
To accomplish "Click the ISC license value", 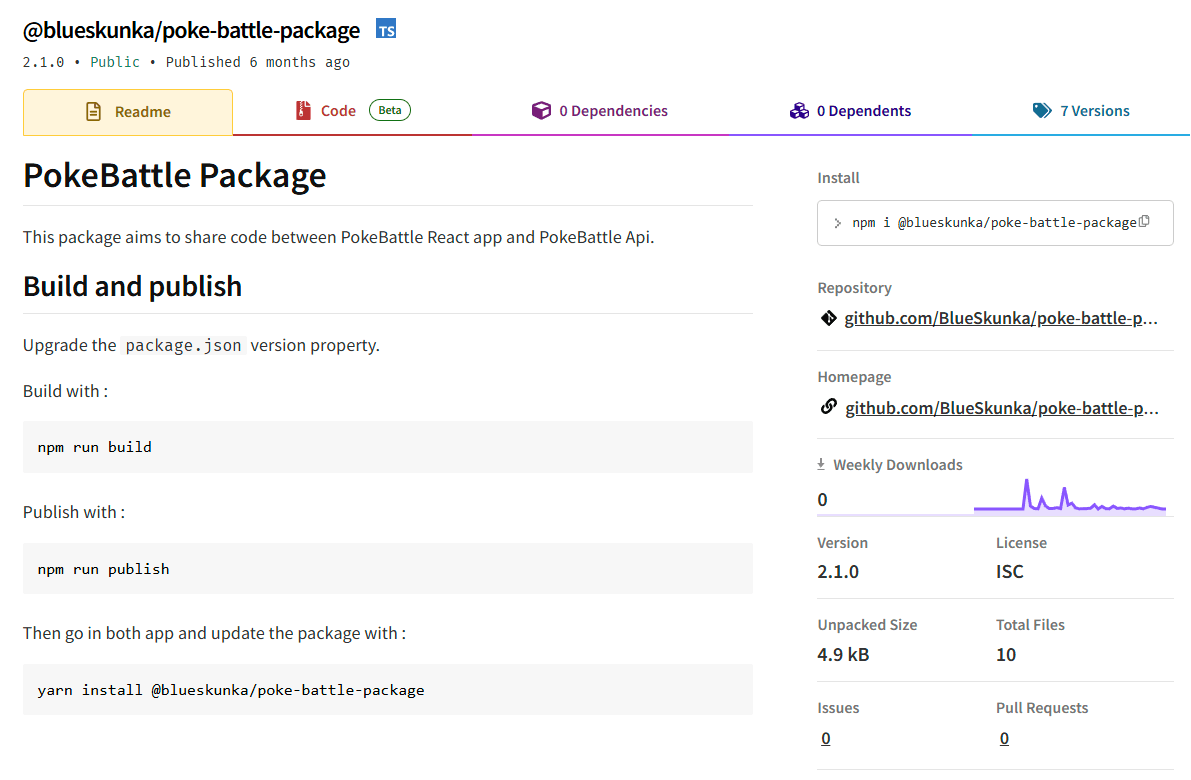I will tap(1009, 572).
